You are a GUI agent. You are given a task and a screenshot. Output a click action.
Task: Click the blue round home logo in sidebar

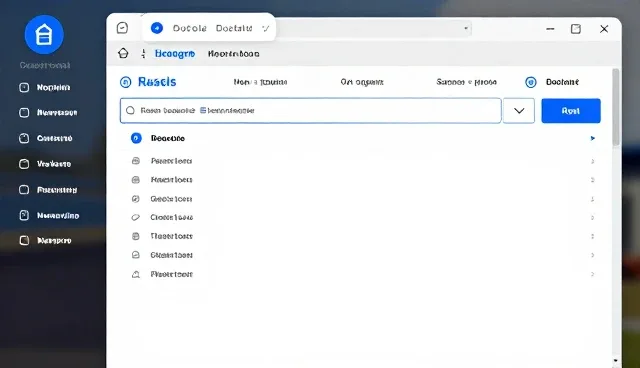click(x=44, y=35)
